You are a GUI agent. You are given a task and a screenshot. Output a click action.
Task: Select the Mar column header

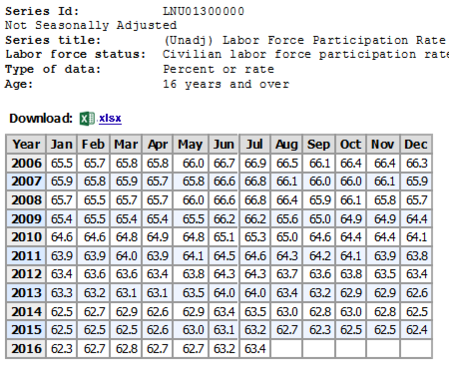click(x=126, y=144)
